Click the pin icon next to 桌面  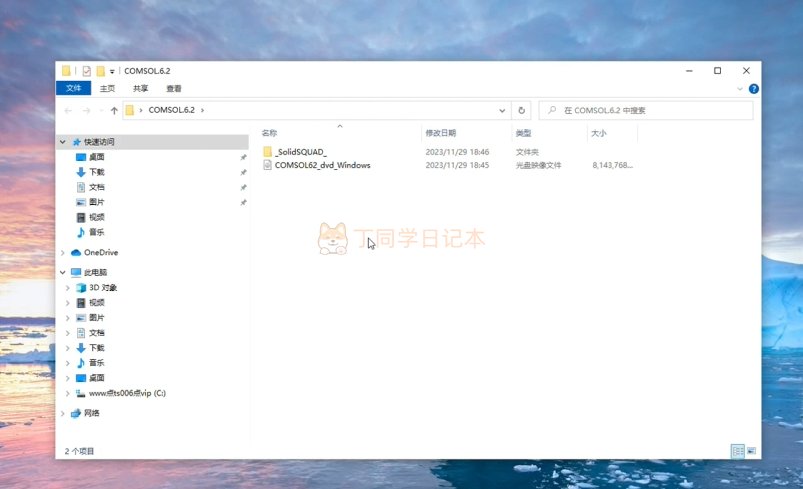tap(243, 157)
